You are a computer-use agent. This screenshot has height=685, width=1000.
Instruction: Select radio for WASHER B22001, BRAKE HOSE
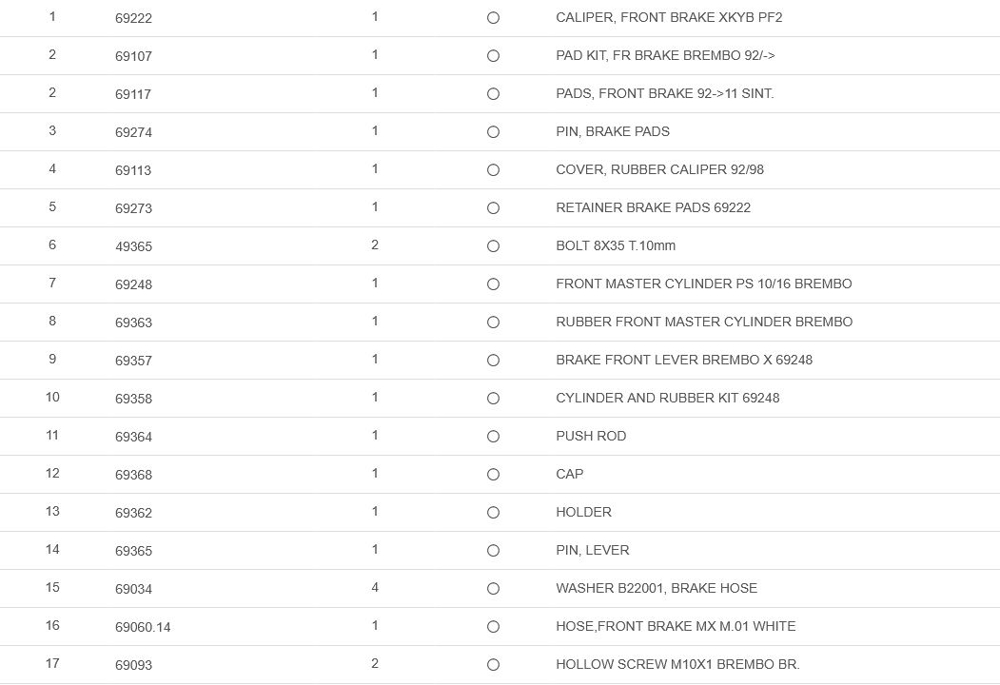(x=493, y=588)
